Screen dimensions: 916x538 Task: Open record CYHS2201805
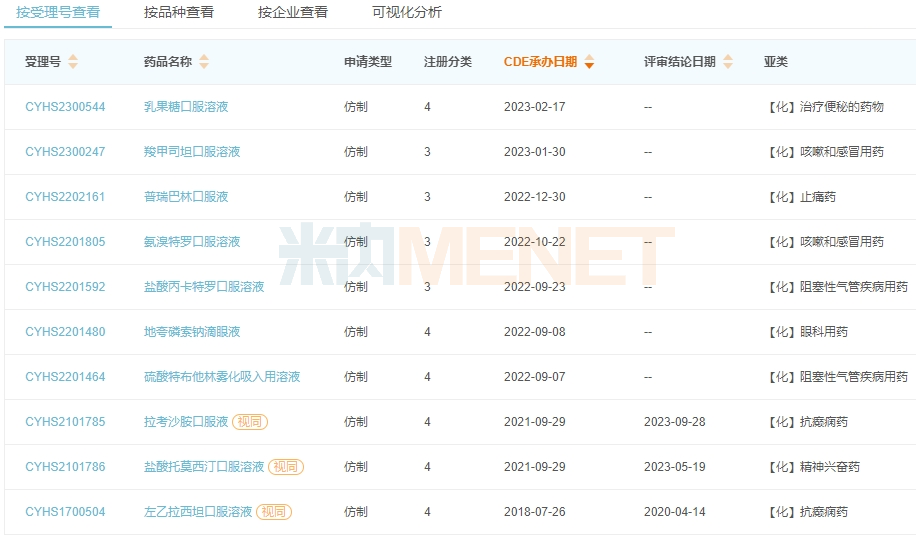point(65,242)
